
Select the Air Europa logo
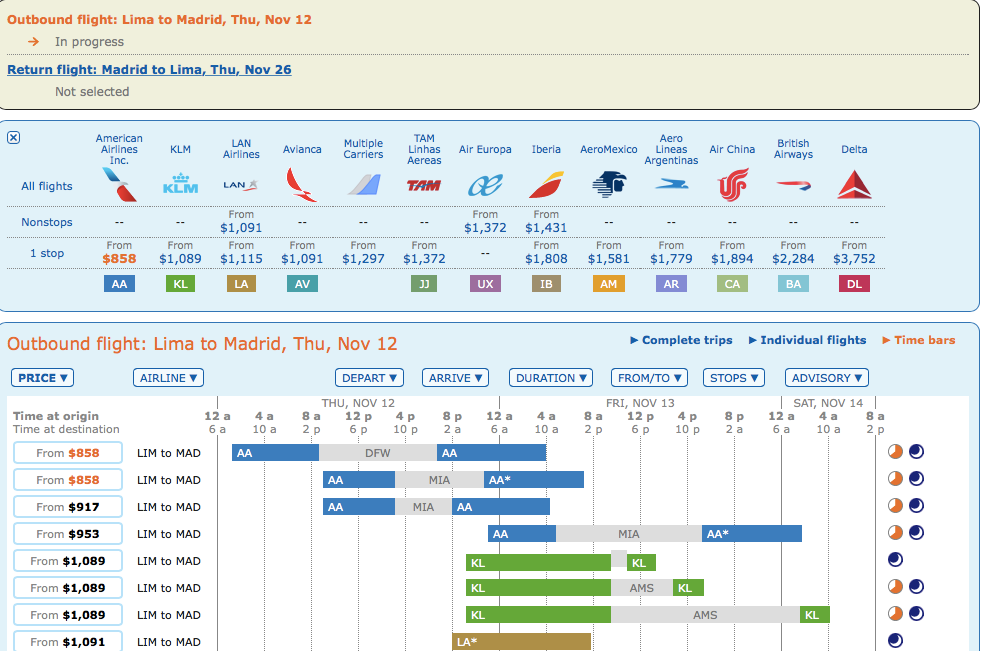[485, 185]
